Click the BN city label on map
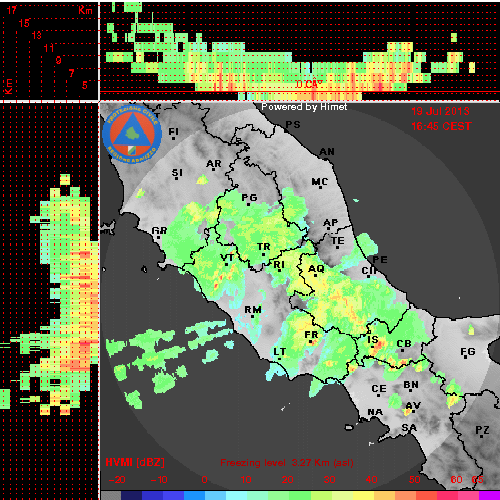Image resolution: width=500 pixels, height=500 pixels. (411, 385)
